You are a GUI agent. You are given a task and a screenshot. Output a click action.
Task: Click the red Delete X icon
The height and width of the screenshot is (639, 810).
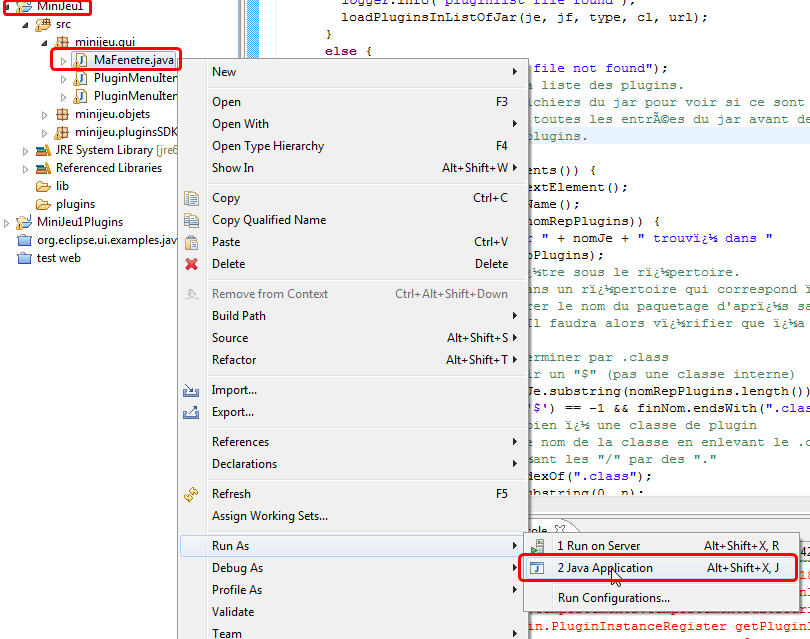pyautogui.click(x=192, y=264)
